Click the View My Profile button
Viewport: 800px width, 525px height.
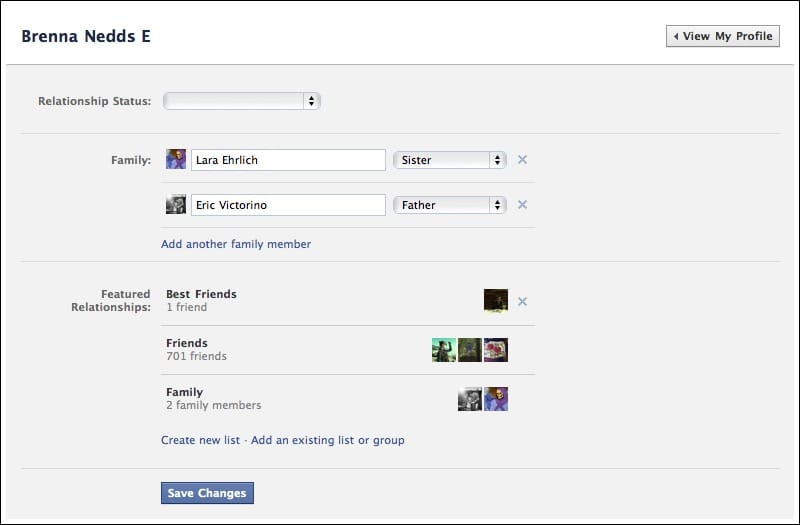point(722,36)
